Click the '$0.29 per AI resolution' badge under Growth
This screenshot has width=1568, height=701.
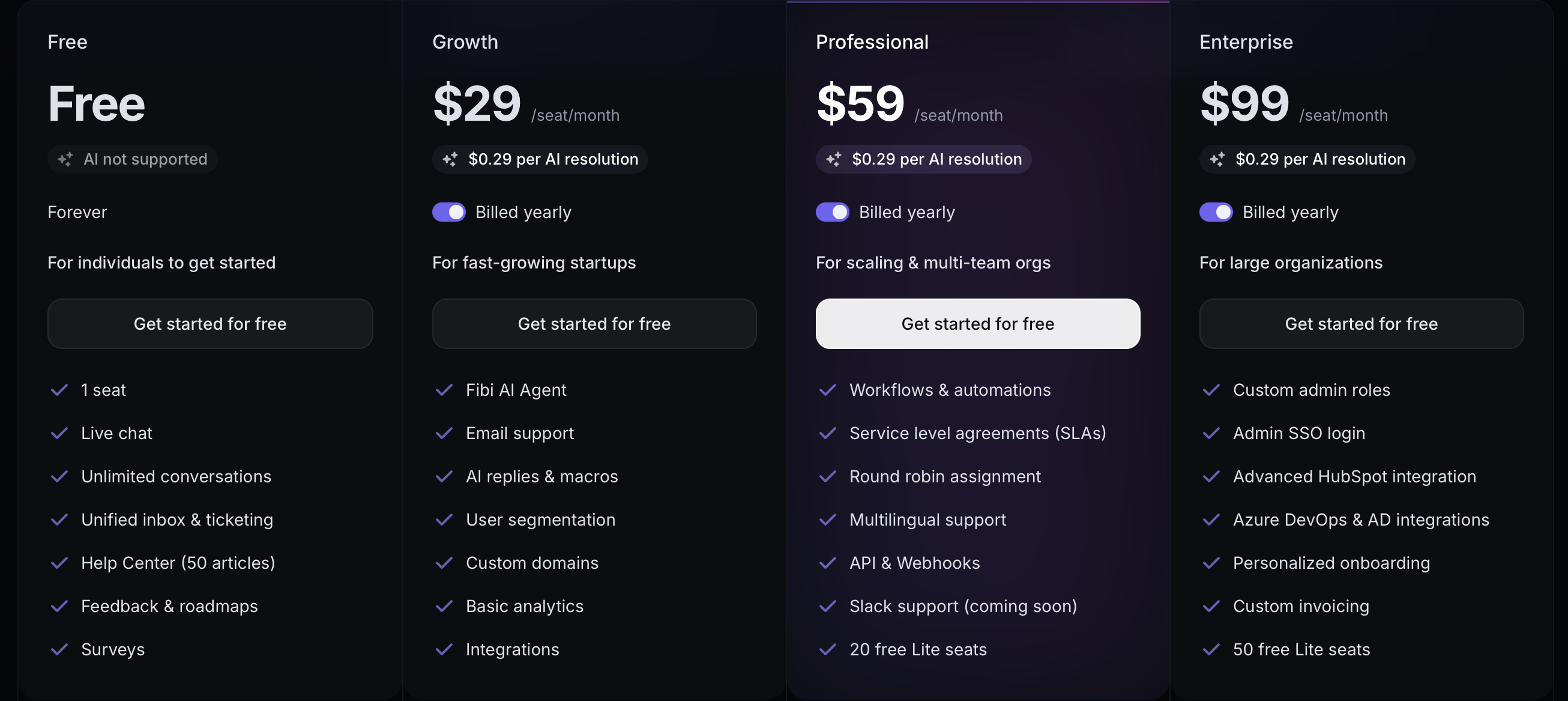point(539,159)
